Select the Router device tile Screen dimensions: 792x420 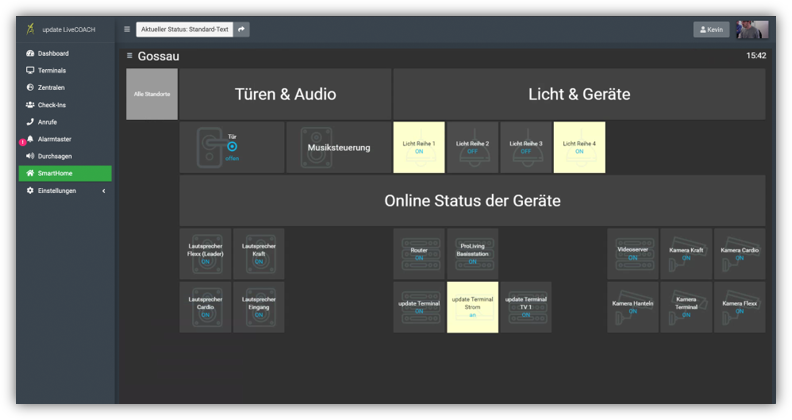click(419, 254)
